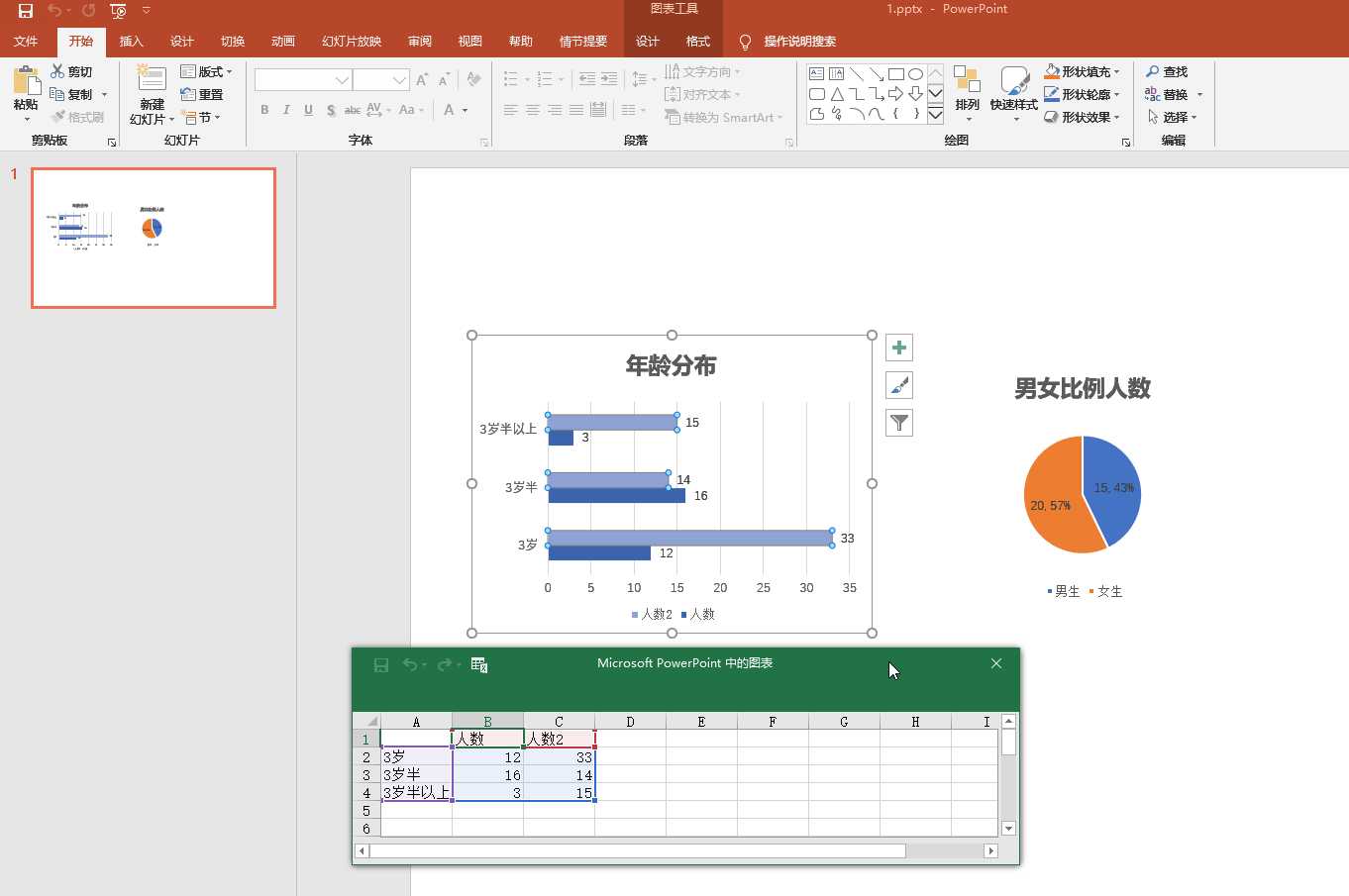Click Edit Data in Excel icon in chart window
This screenshot has width=1349, height=896.
(x=479, y=665)
